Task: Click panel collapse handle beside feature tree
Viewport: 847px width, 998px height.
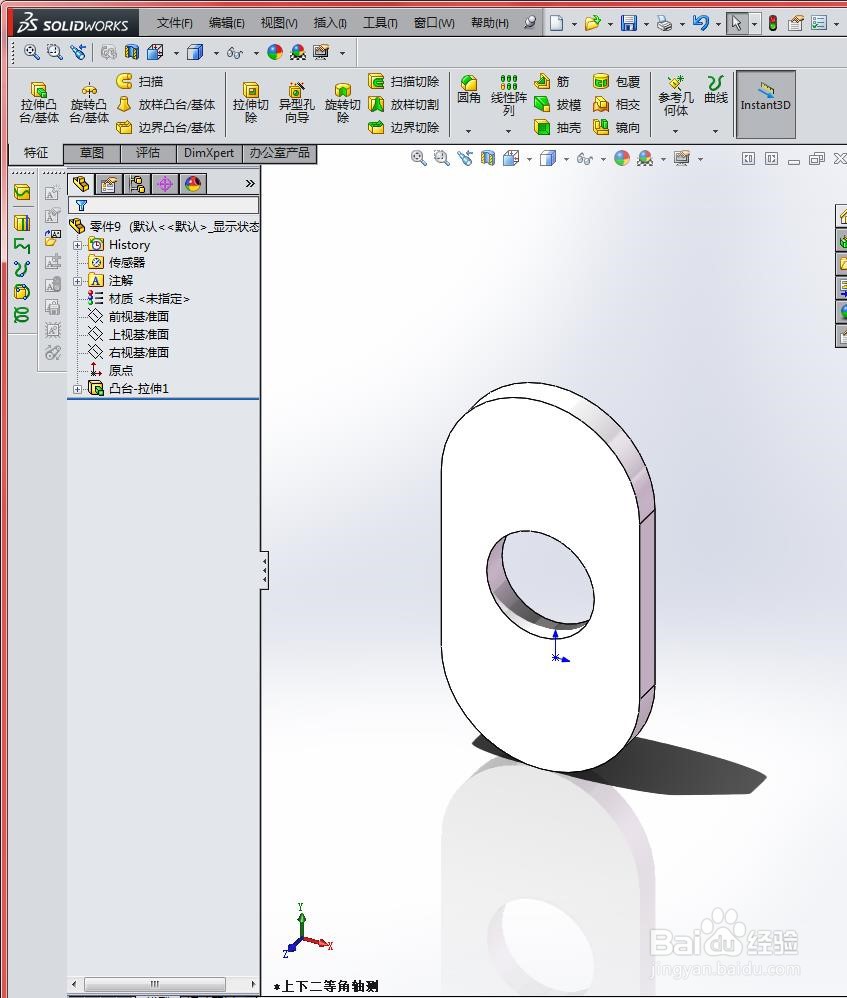Action: [x=264, y=570]
